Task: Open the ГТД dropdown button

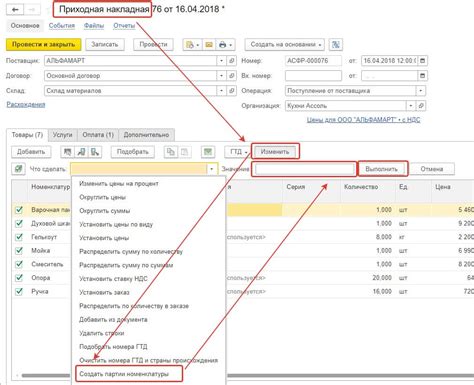Action: tap(238, 152)
